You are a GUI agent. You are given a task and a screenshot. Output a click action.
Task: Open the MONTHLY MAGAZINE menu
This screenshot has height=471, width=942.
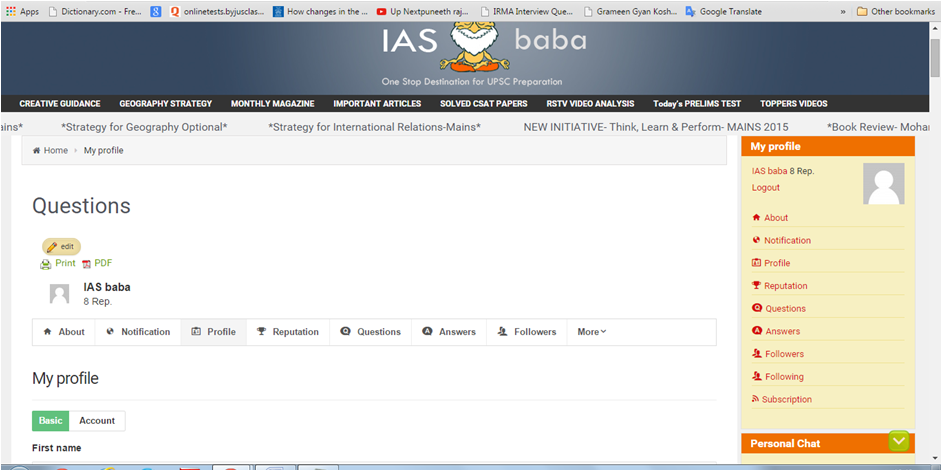click(273, 103)
